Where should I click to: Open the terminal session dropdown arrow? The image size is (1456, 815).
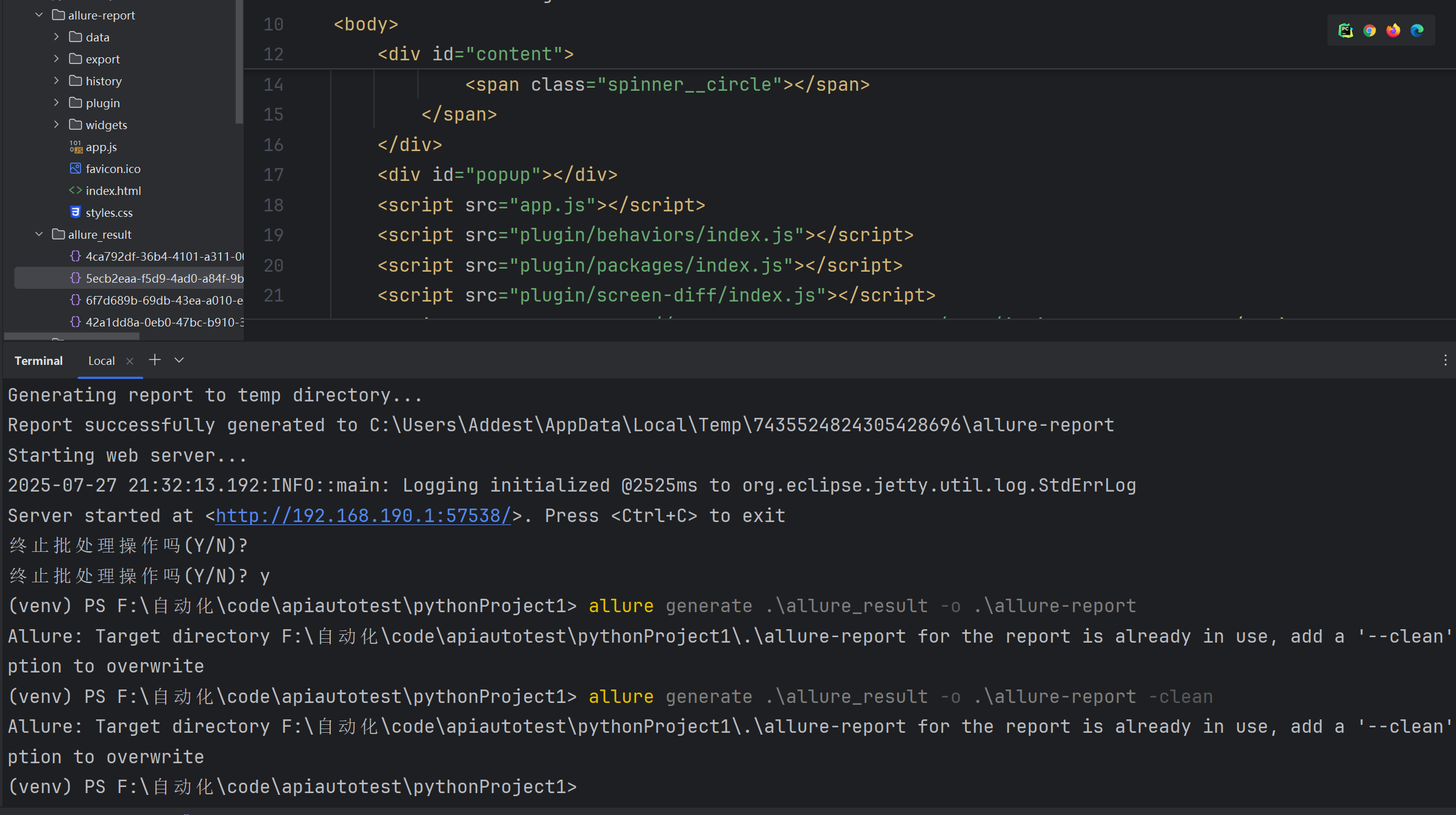point(179,360)
